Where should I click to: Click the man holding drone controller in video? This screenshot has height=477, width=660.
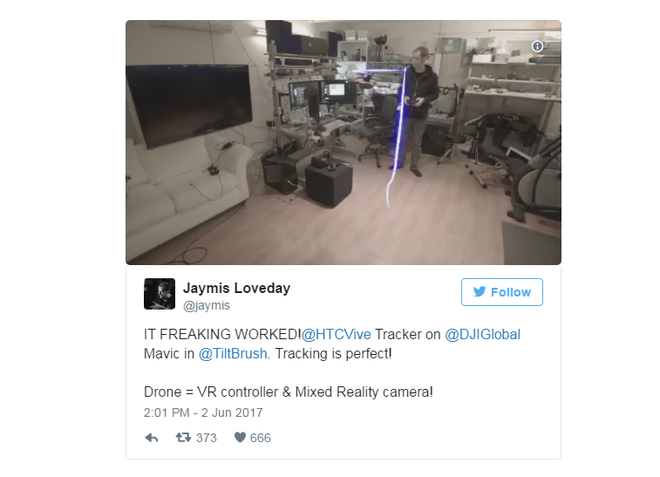tap(419, 112)
